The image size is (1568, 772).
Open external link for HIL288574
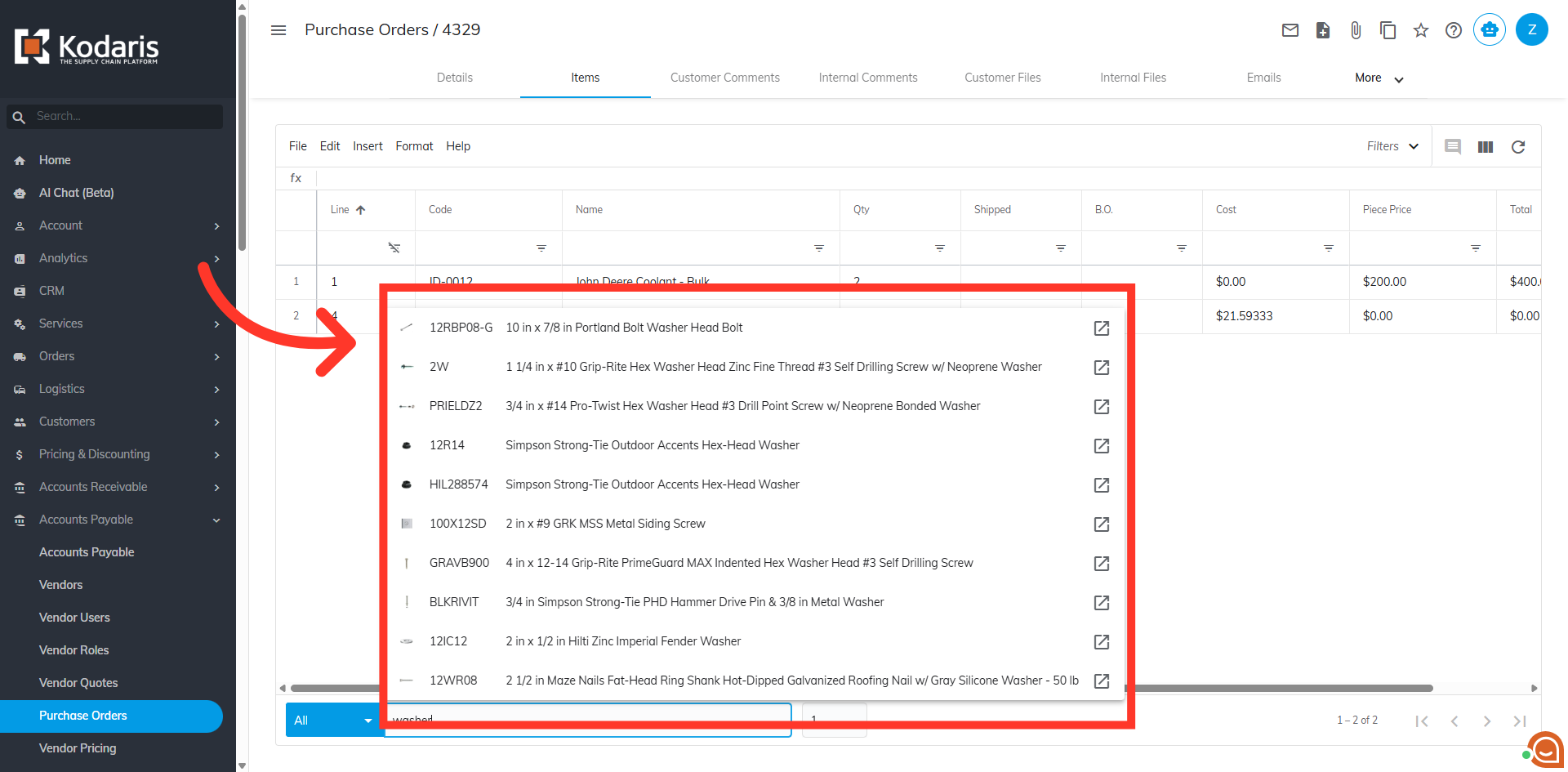pyautogui.click(x=1102, y=484)
